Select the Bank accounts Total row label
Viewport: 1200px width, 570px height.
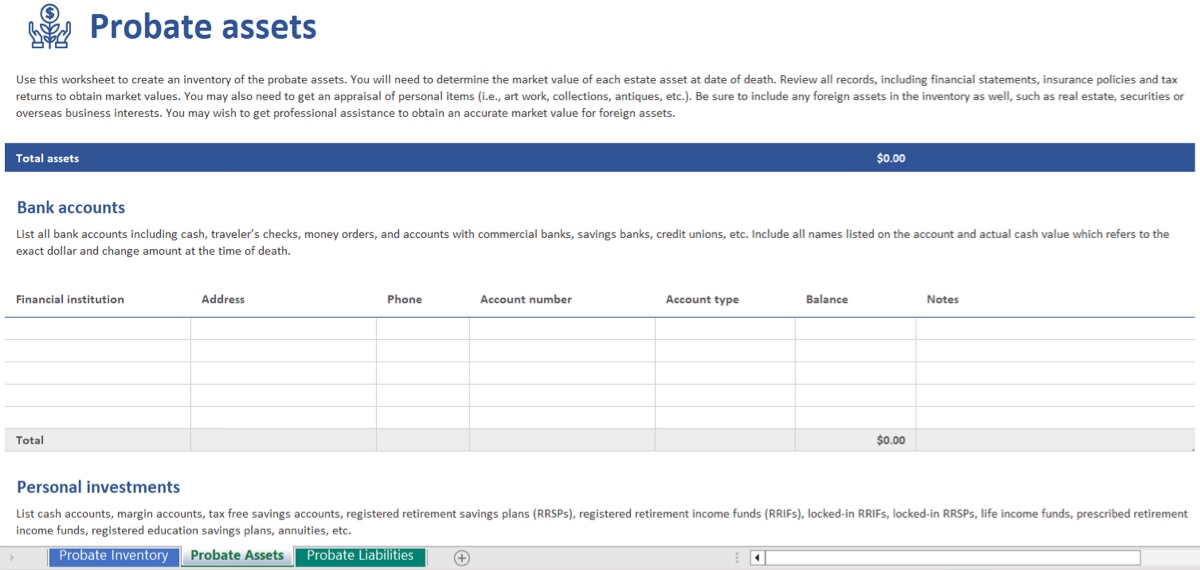(x=30, y=440)
